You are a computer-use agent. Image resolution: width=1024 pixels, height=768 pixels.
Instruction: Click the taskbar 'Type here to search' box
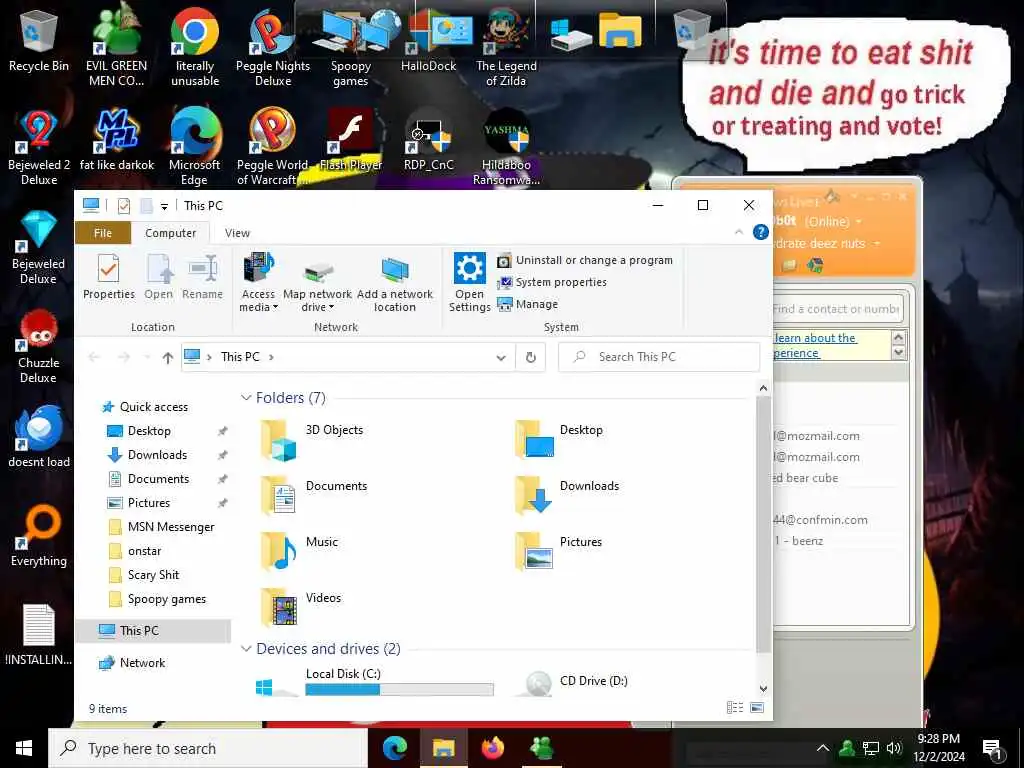208,748
